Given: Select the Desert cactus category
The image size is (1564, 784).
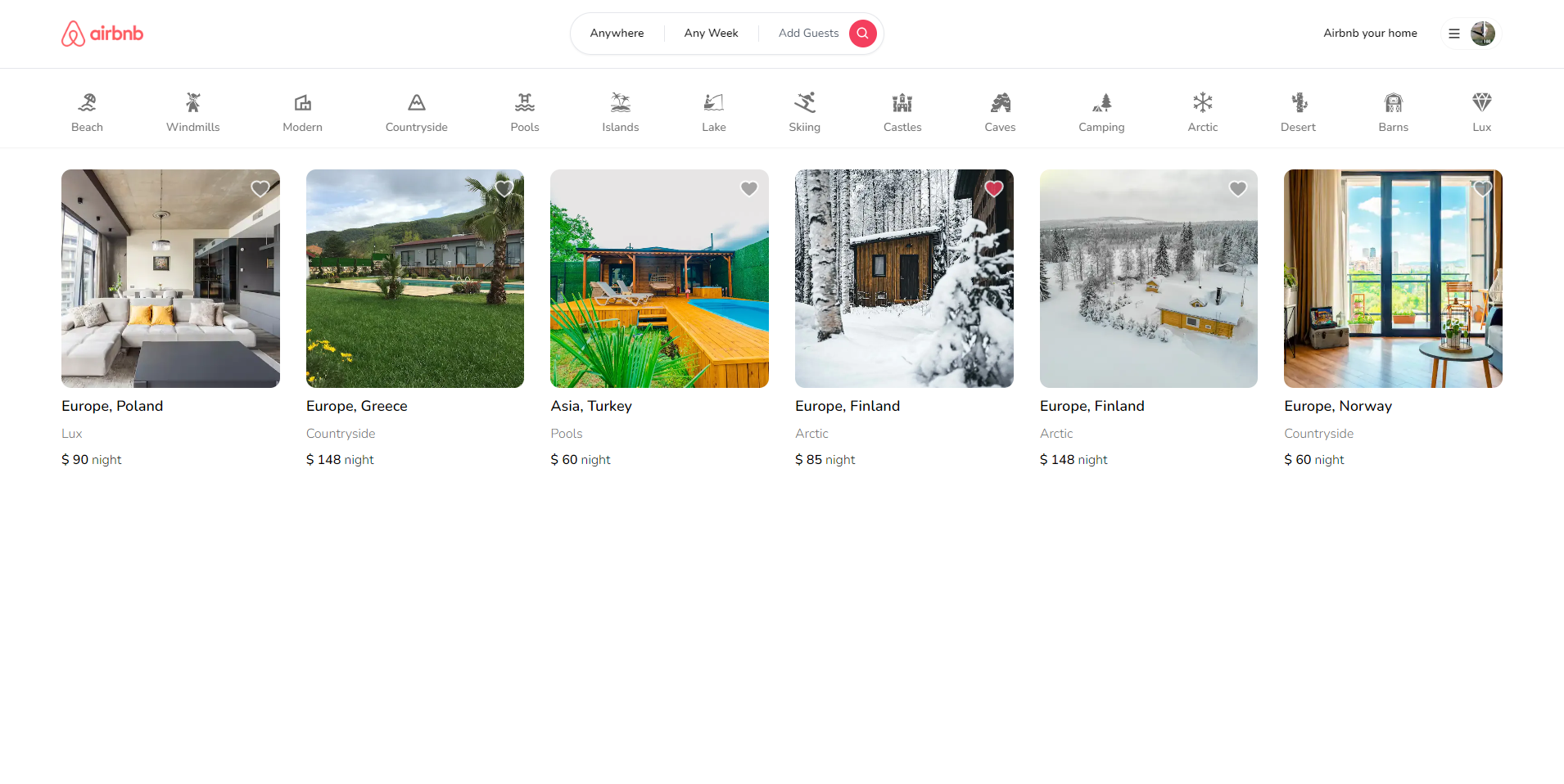Looking at the screenshot, I should click(x=1298, y=103).
